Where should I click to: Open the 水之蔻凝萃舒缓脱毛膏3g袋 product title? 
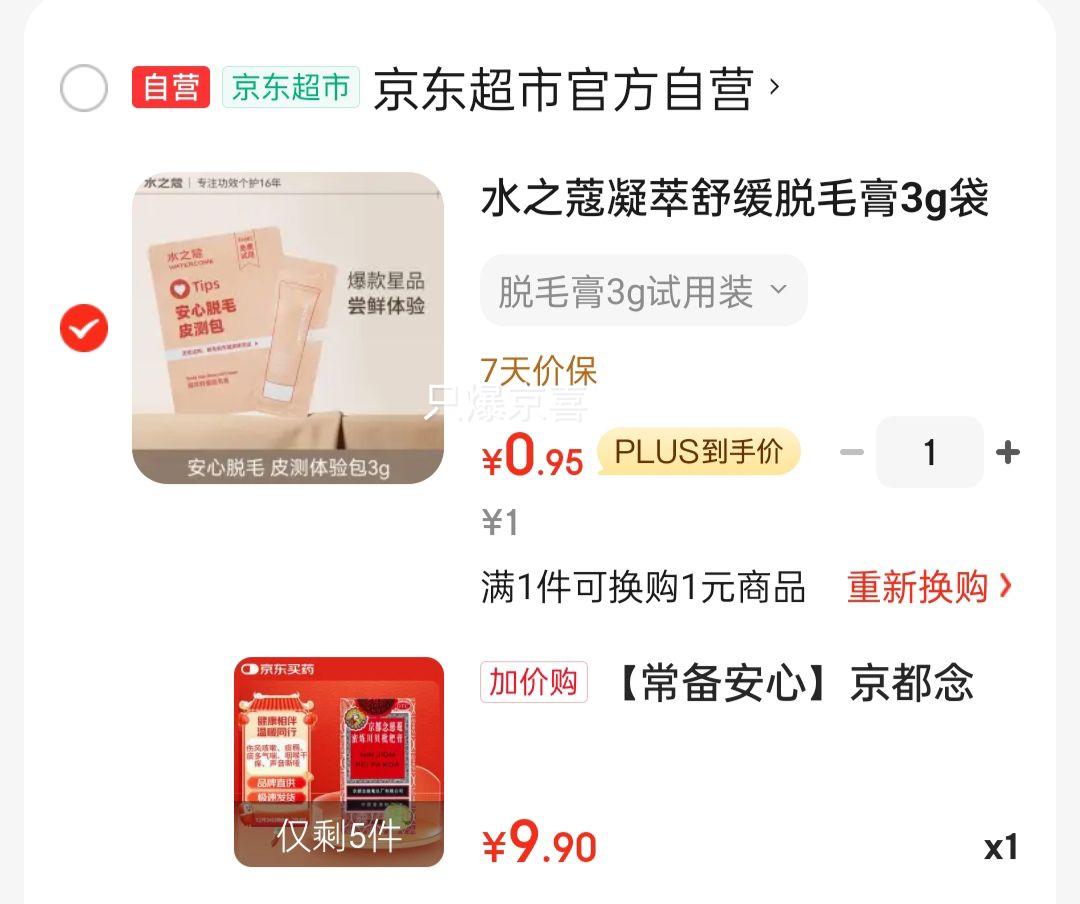coord(734,198)
